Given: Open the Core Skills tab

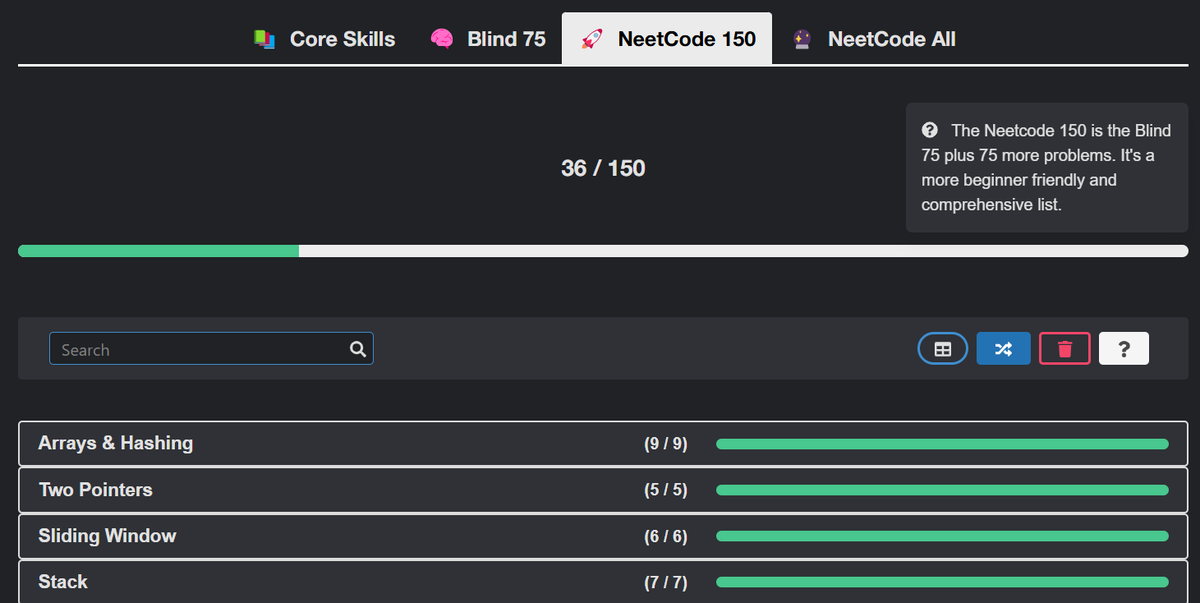Looking at the screenshot, I should click(x=324, y=39).
